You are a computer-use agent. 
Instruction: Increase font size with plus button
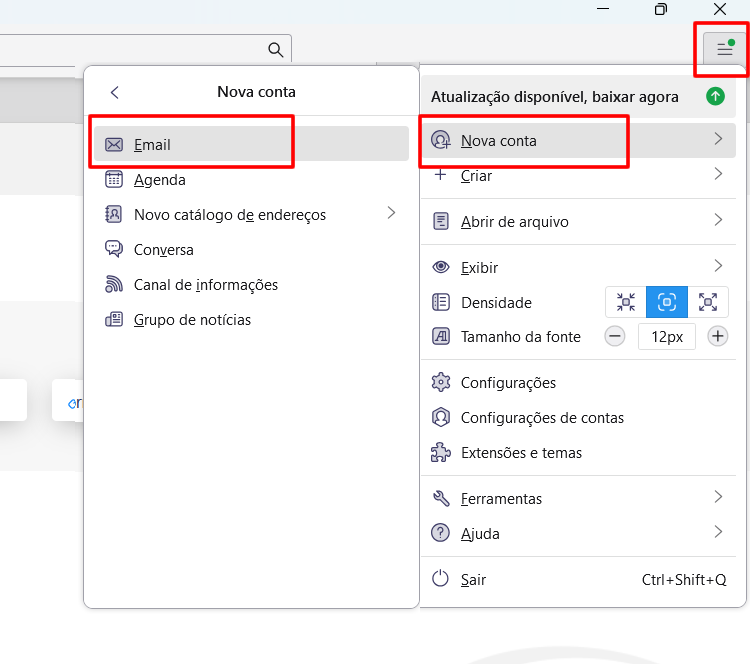(x=717, y=336)
